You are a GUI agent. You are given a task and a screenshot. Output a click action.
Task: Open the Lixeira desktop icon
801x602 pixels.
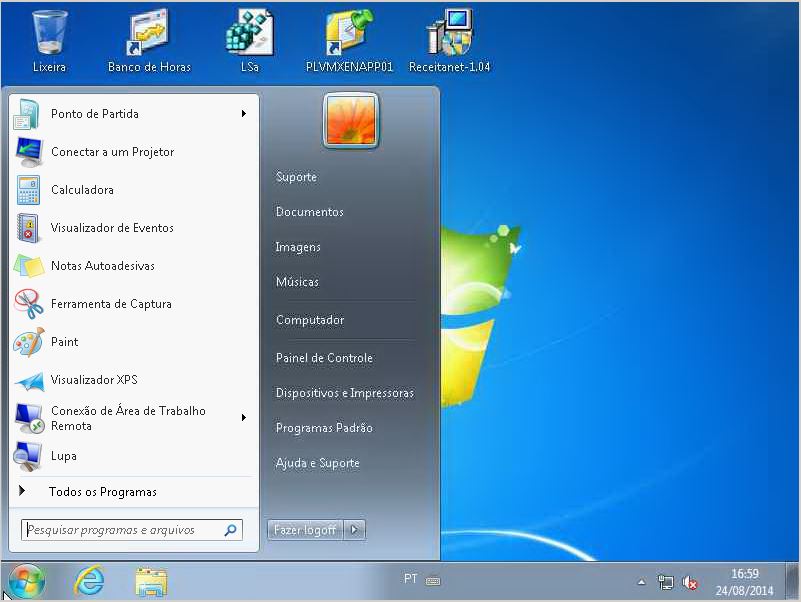49,40
